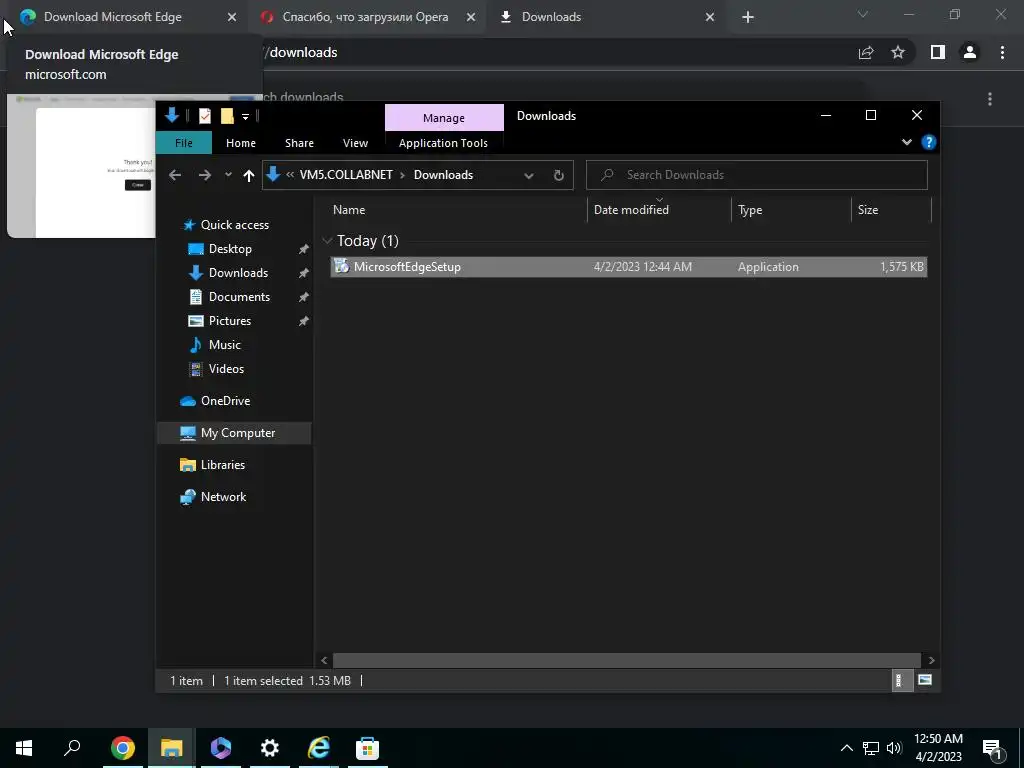The image size is (1024, 768).
Task: Go up one folder level
Action: click(248, 175)
